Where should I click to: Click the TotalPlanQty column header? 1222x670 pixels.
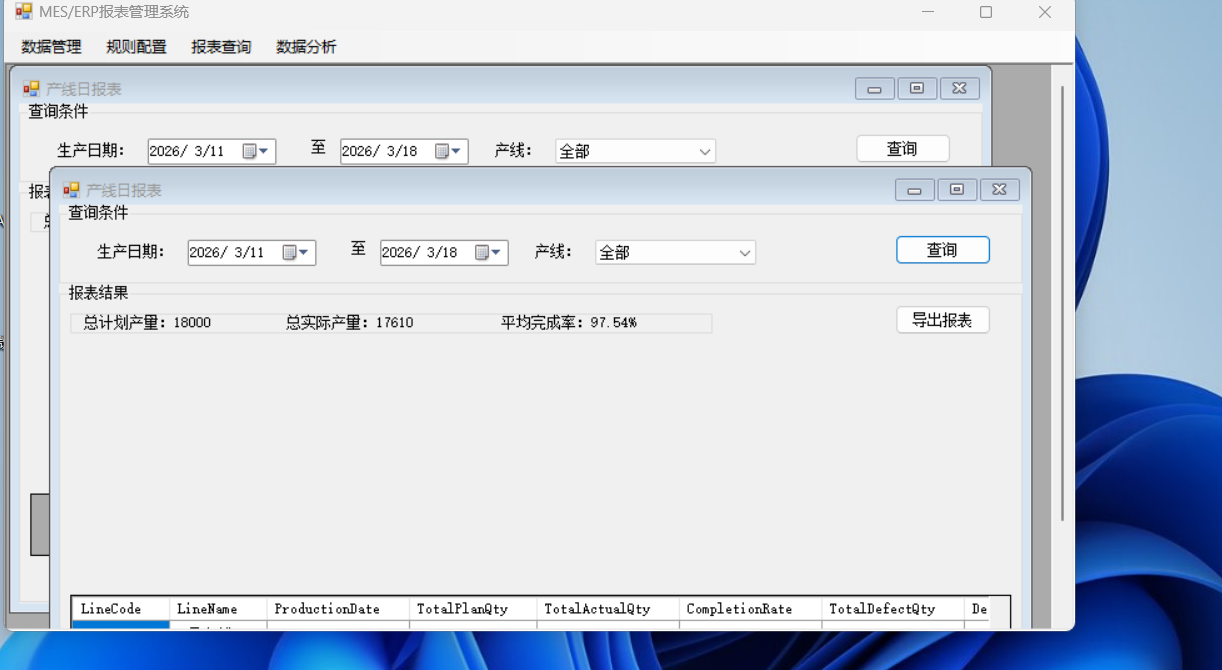point(473,609)
